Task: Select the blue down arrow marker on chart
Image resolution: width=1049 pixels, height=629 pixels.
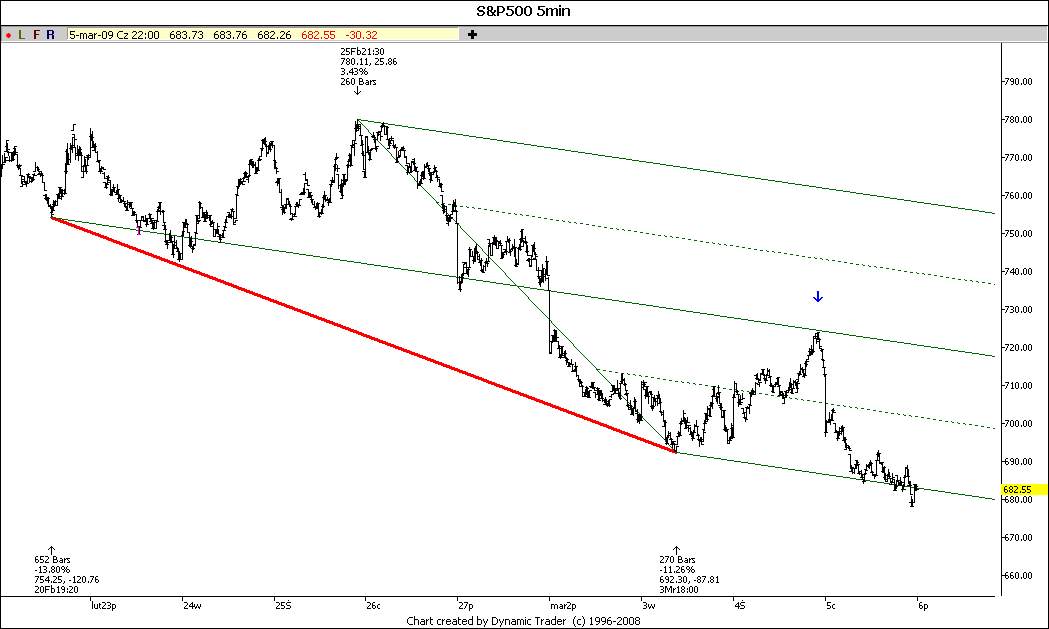Action: coord(818,296)
